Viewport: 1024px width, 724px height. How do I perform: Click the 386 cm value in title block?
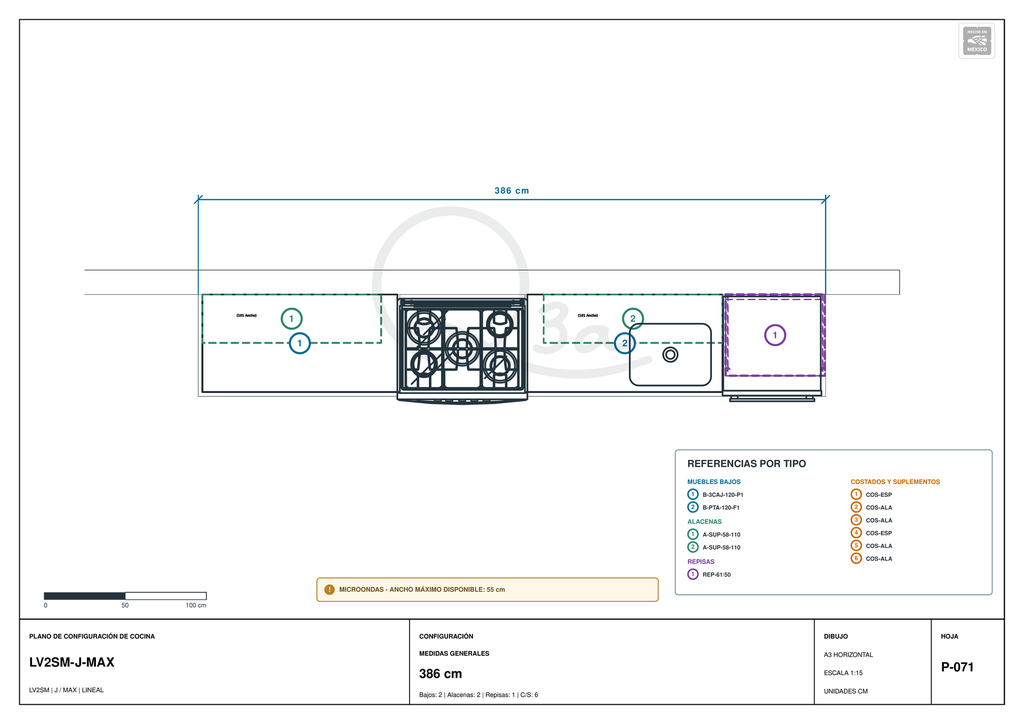click(x=440, y=674)
